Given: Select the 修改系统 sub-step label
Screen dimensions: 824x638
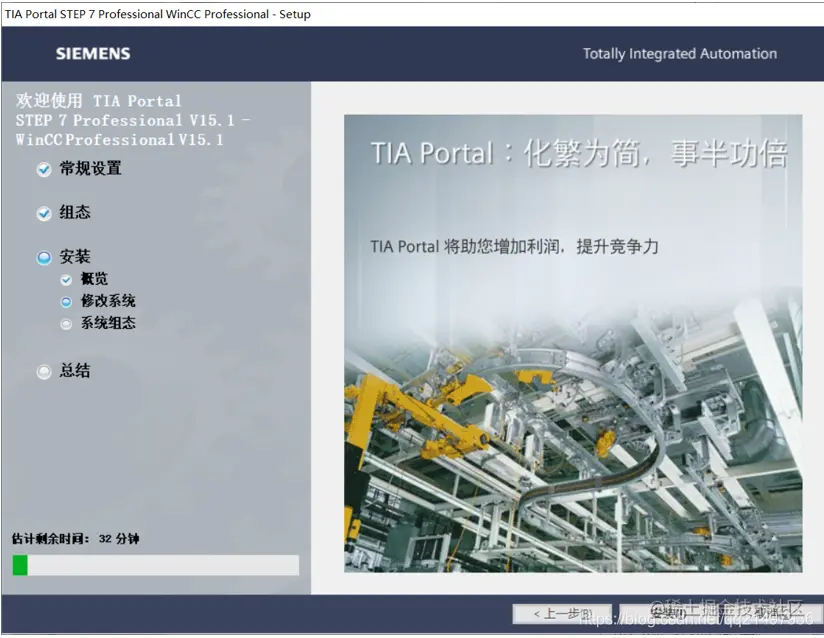Looking at the screenshot, I should (108, 301).
